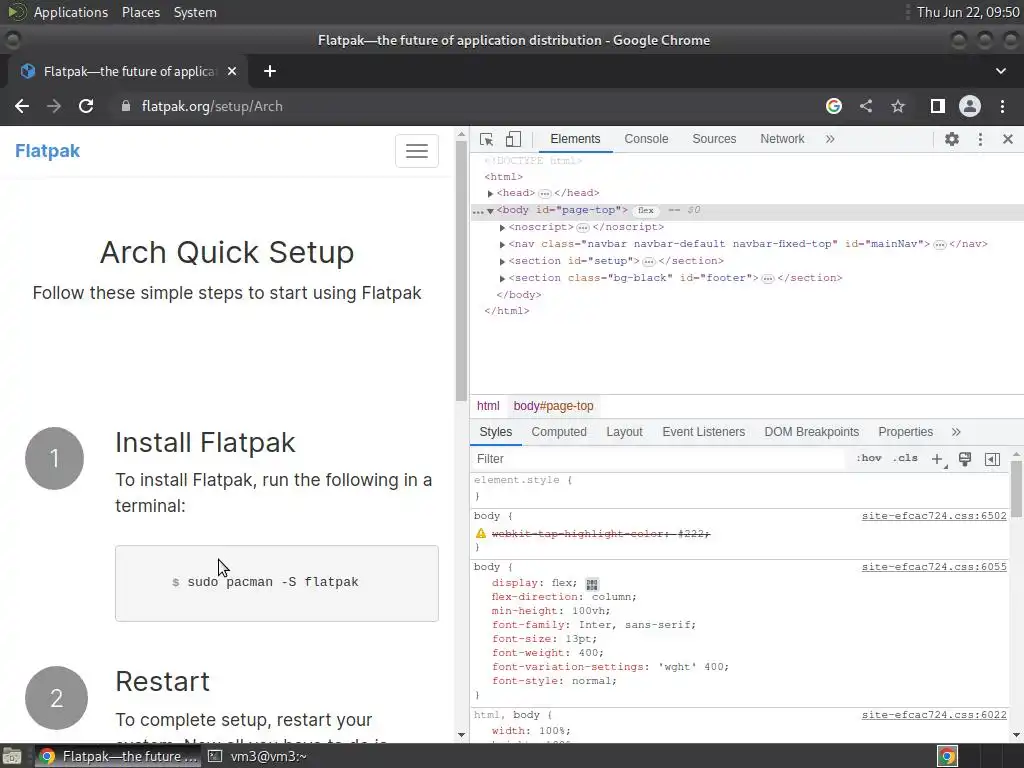Viewport: 1024px width, 768px height.
Task: Open site-efcac724.css:6022 source link
Action: point(934,715)
